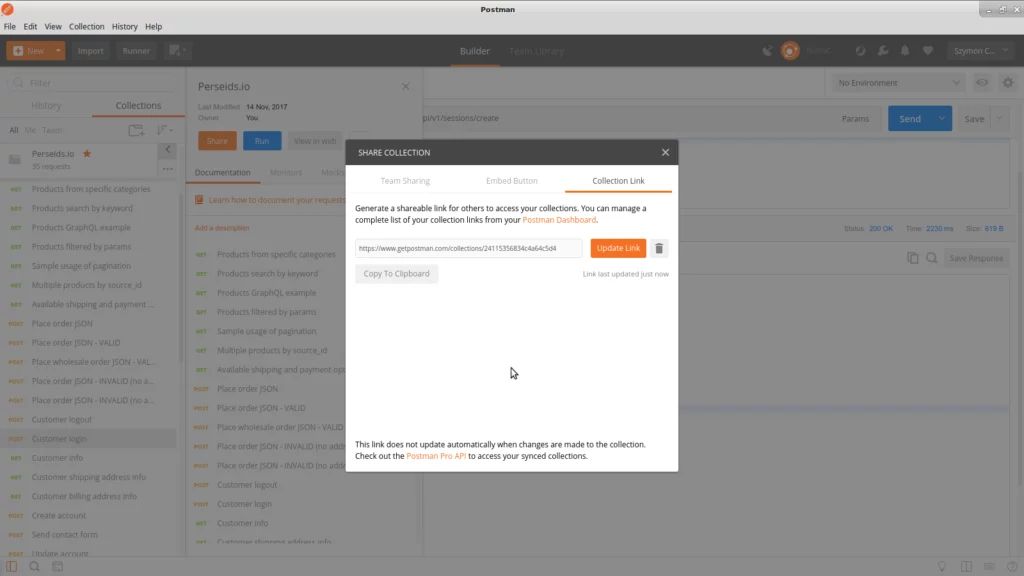Click the sidebar Filter search field
Viewport: 1024px width, 576px height.
(93, 83)
